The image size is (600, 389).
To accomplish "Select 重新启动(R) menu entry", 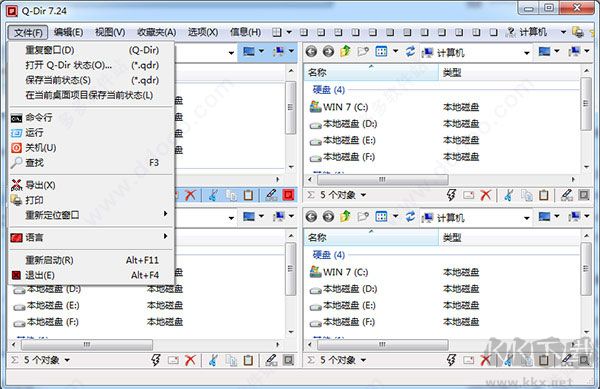I will click(91, 260).
